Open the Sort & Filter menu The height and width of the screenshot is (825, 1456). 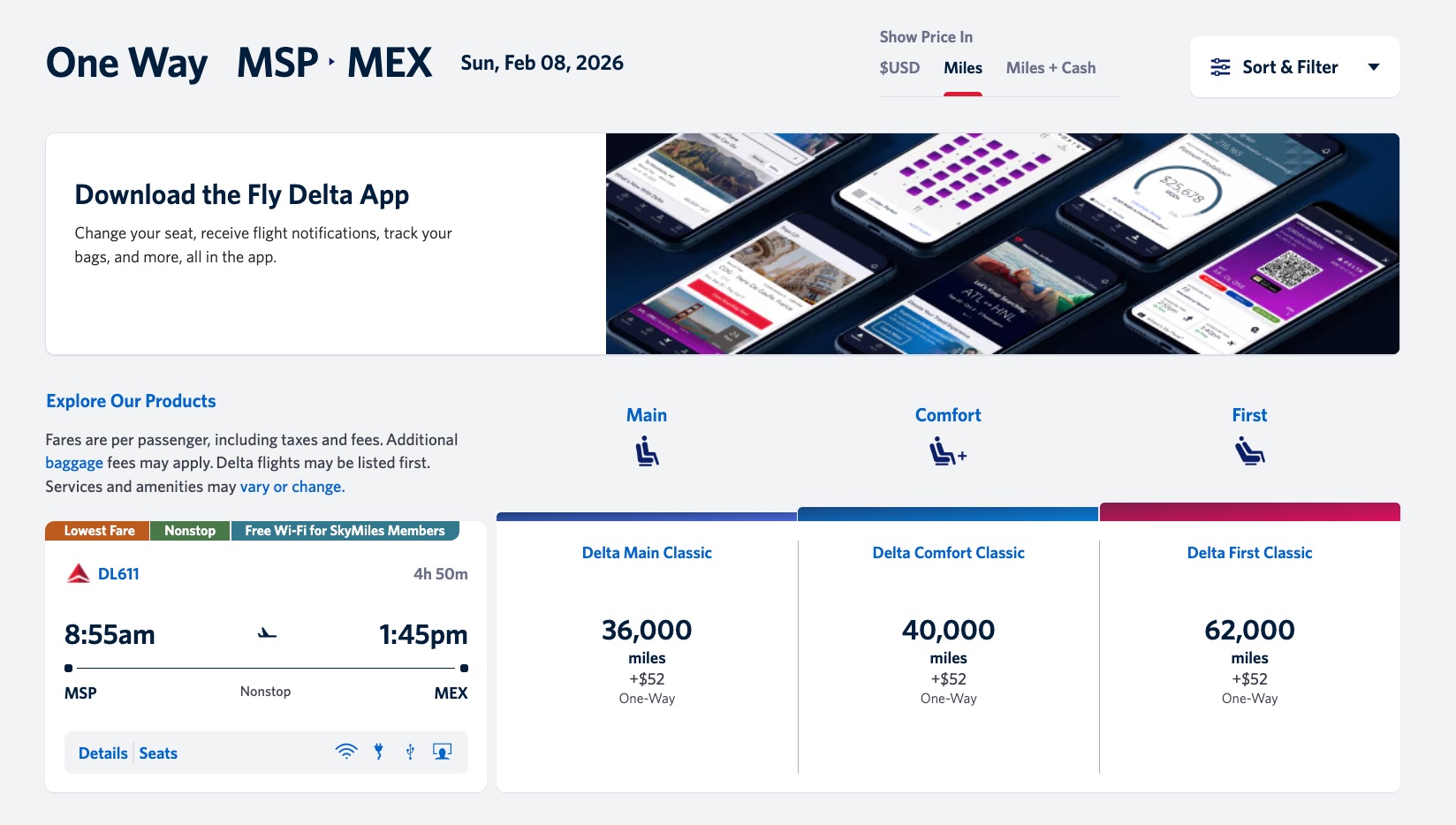pos(1294,67)
